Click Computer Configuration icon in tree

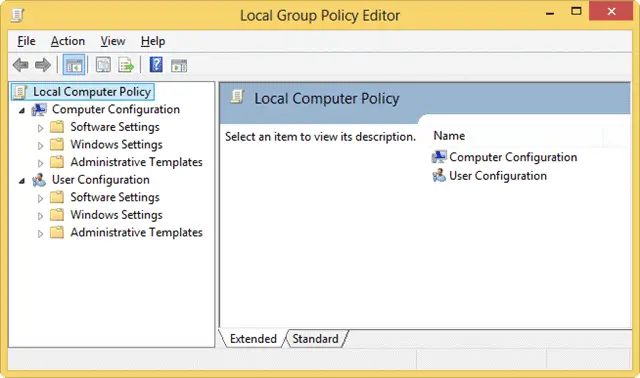click(x=39, y=109)
